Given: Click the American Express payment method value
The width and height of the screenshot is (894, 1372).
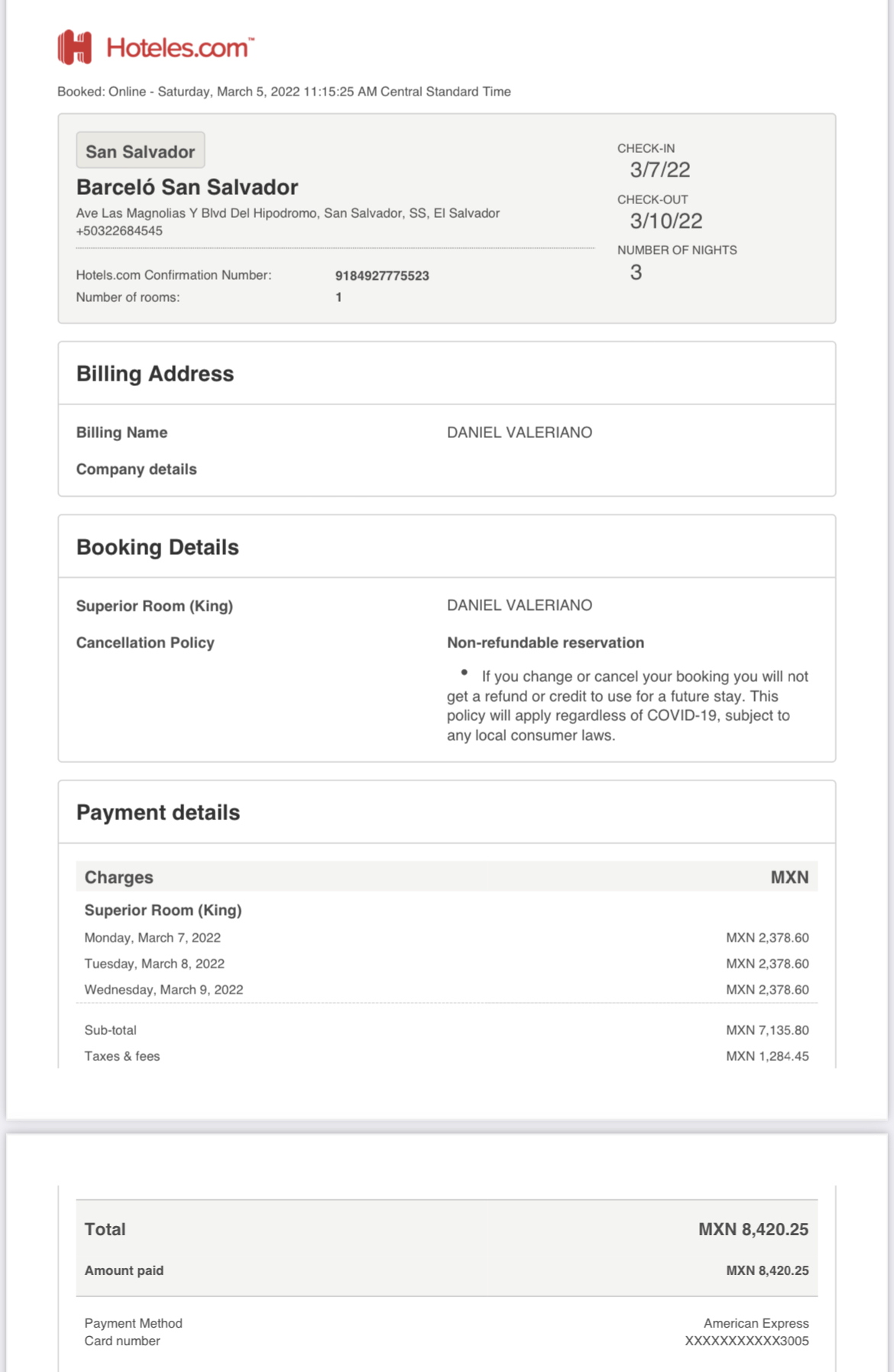Looking at the screenshot, I should pos(756,1323).
